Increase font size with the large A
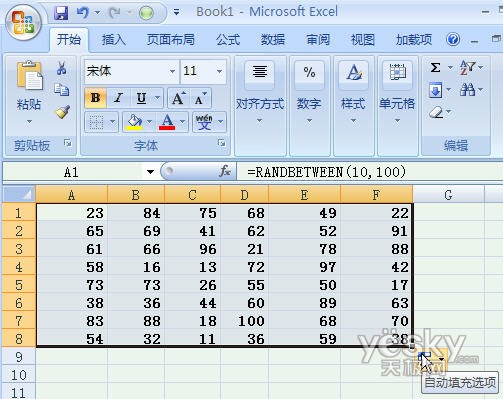 (178, 98)
